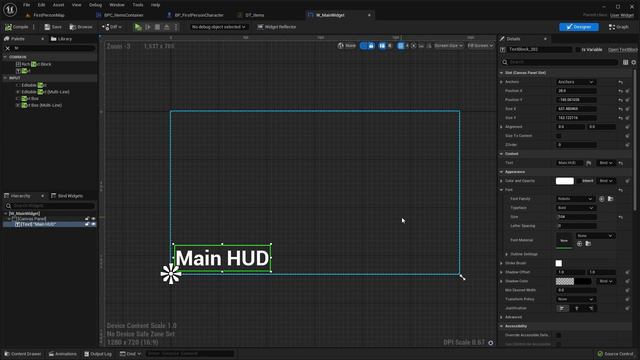Open the Library tab
The width and height of the screenshot is (640, 360).
pyautogui.click(x=61, y=39)
